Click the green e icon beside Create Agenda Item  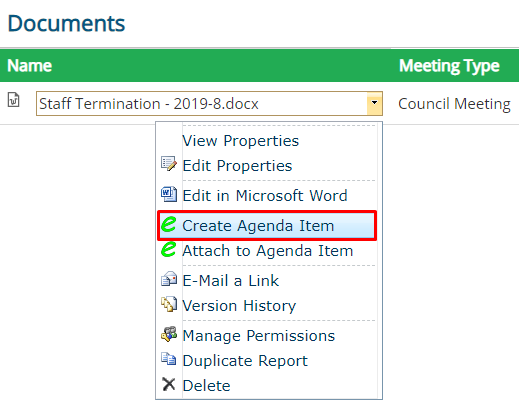168,224
